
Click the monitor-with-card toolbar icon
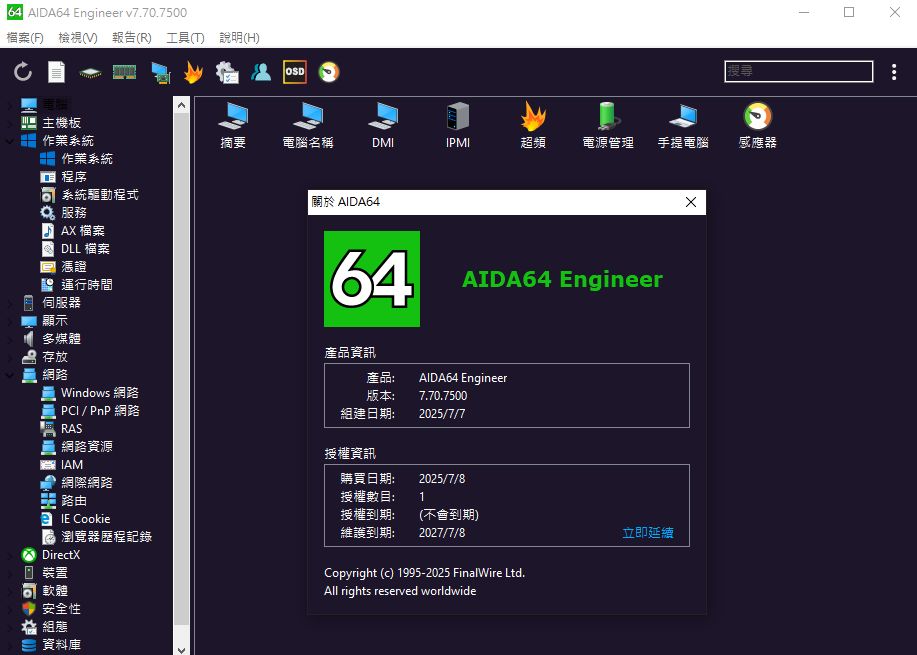[x=160, y=73]
